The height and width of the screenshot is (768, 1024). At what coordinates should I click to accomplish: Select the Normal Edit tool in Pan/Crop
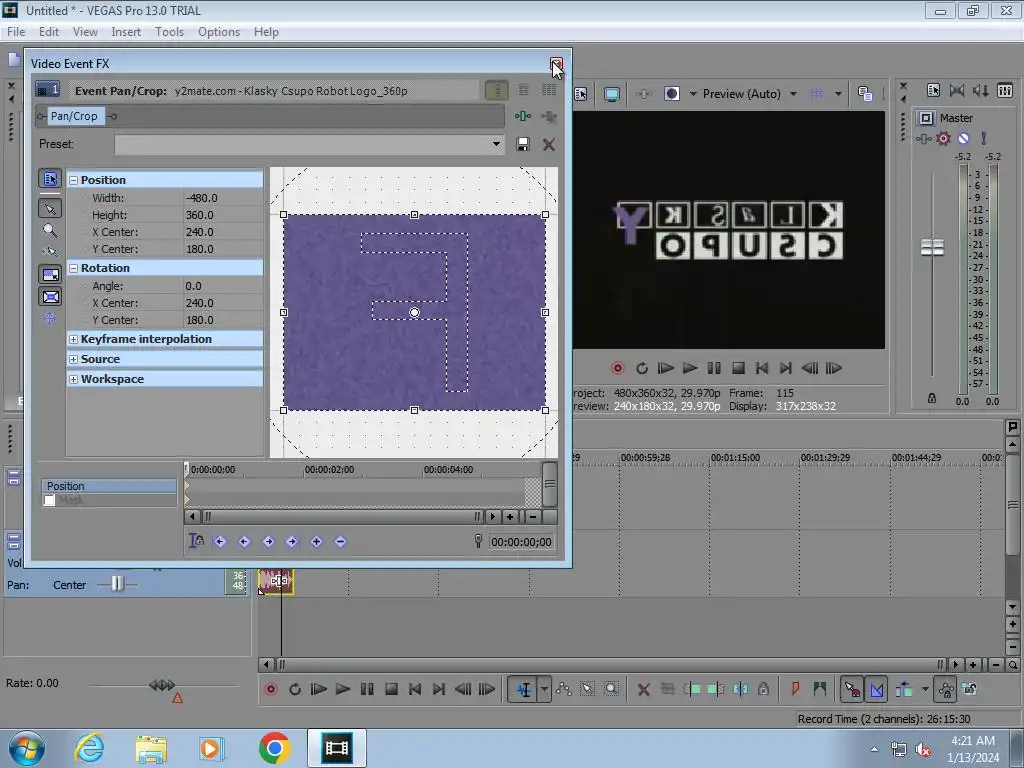coord(50,209)
